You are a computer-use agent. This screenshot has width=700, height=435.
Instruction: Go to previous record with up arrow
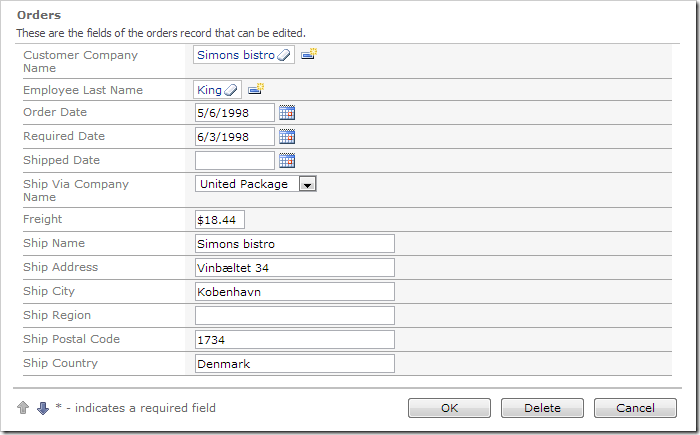point(23,407)
